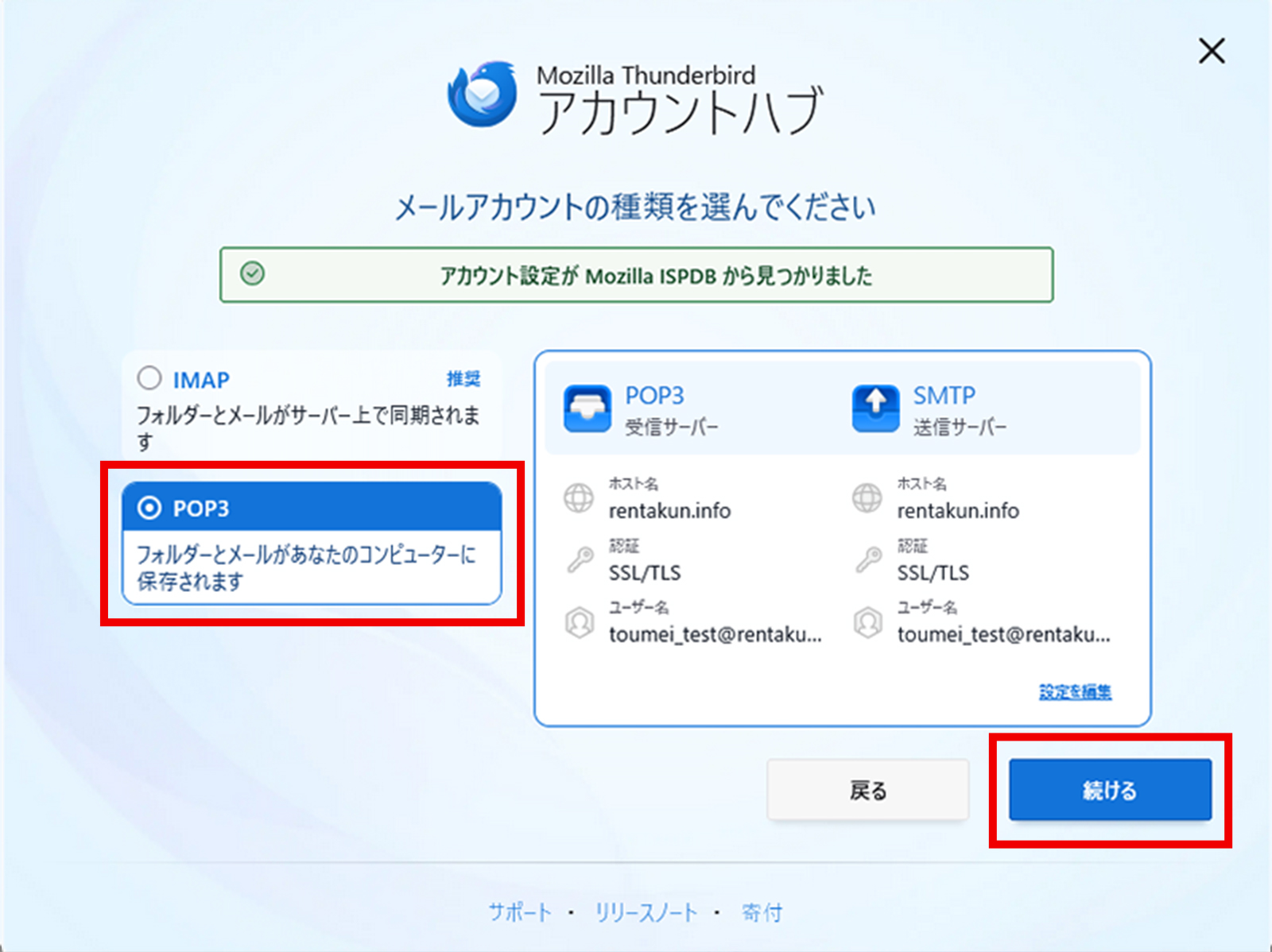This screenshot has width=1272, height=952.
Task: Open the 設定を編集 edit settings link
Action: pyautogui.click(x=1075, y=691)
